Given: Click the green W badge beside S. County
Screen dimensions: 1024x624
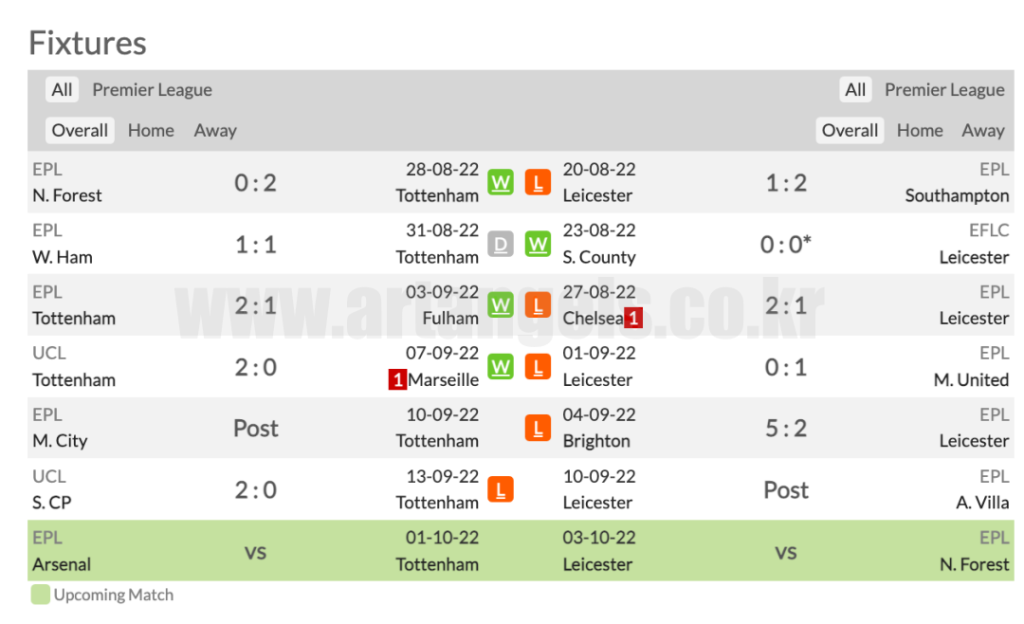Looking at the screenshot, I should (538, 244).
